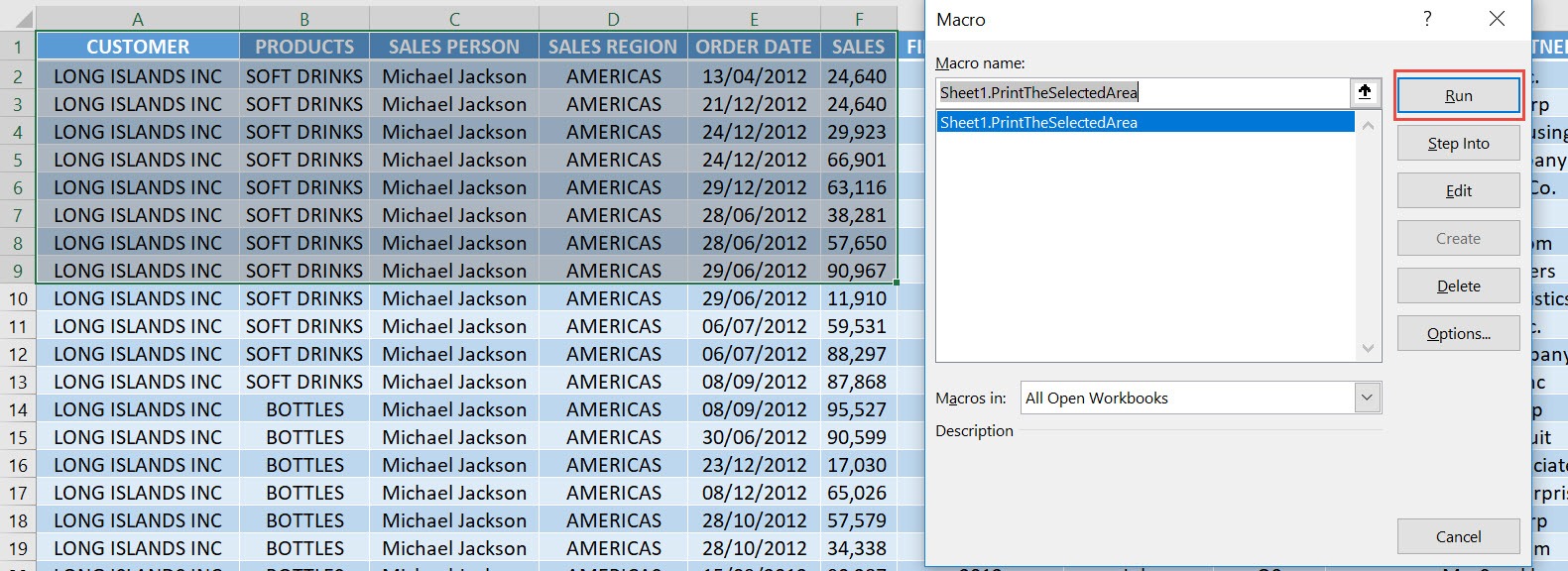Click the sales value 90,967
The height and width of the screenshot is (571, 1568).
(859, 271)
